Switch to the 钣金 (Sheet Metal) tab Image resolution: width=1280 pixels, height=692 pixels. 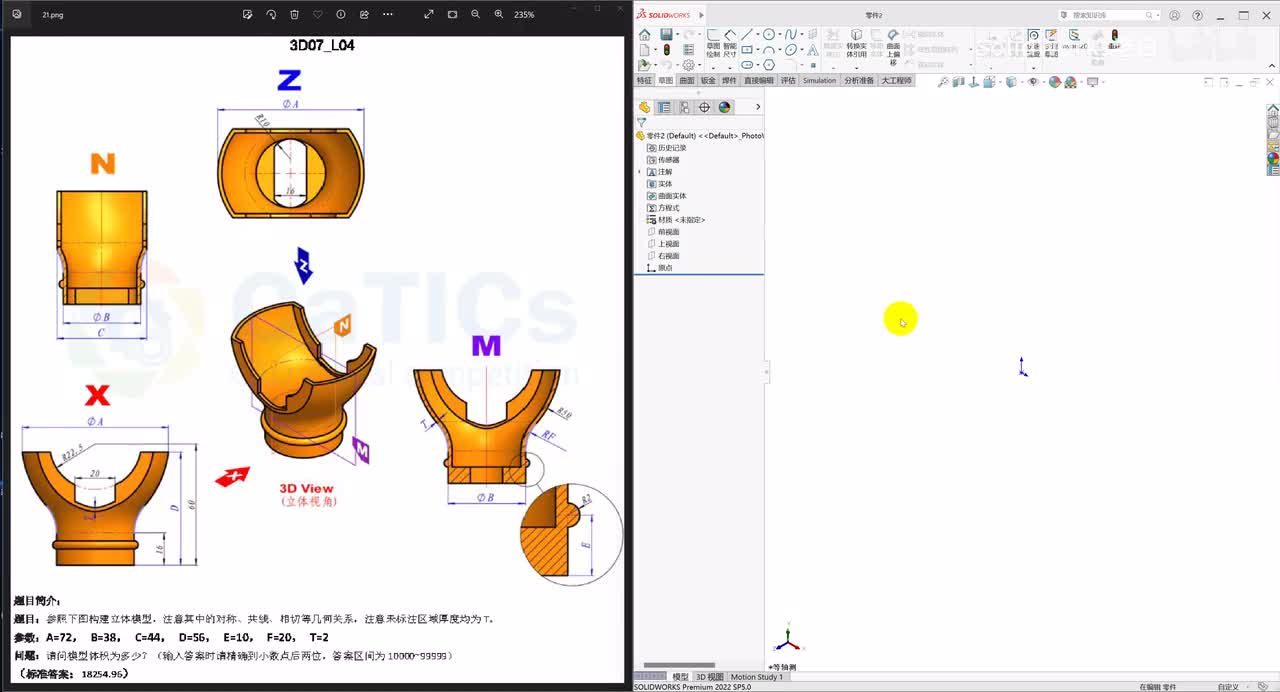tap(708, 80)
